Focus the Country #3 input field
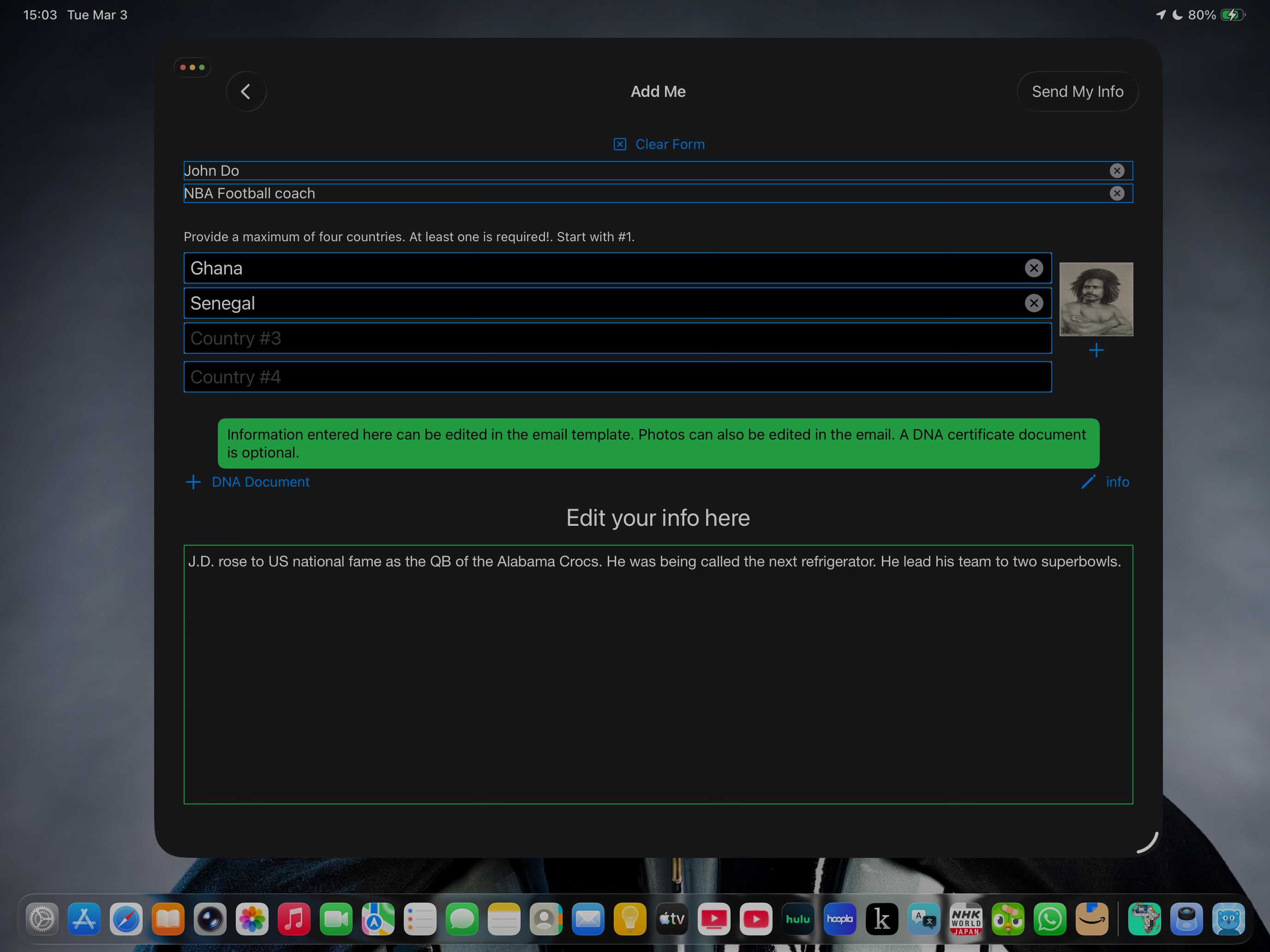 pyautogui.click(x=618, y=338)
